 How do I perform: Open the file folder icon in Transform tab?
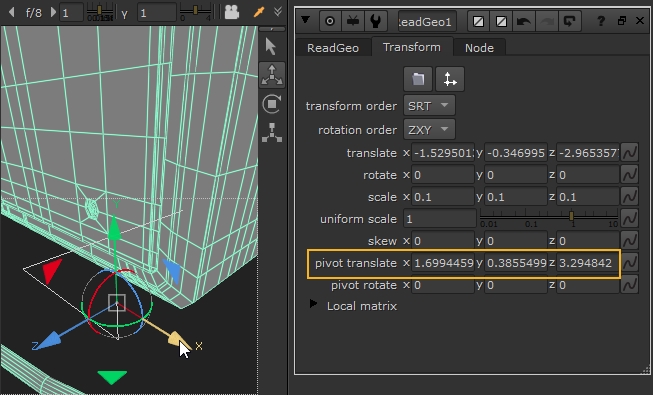[418, 79]
